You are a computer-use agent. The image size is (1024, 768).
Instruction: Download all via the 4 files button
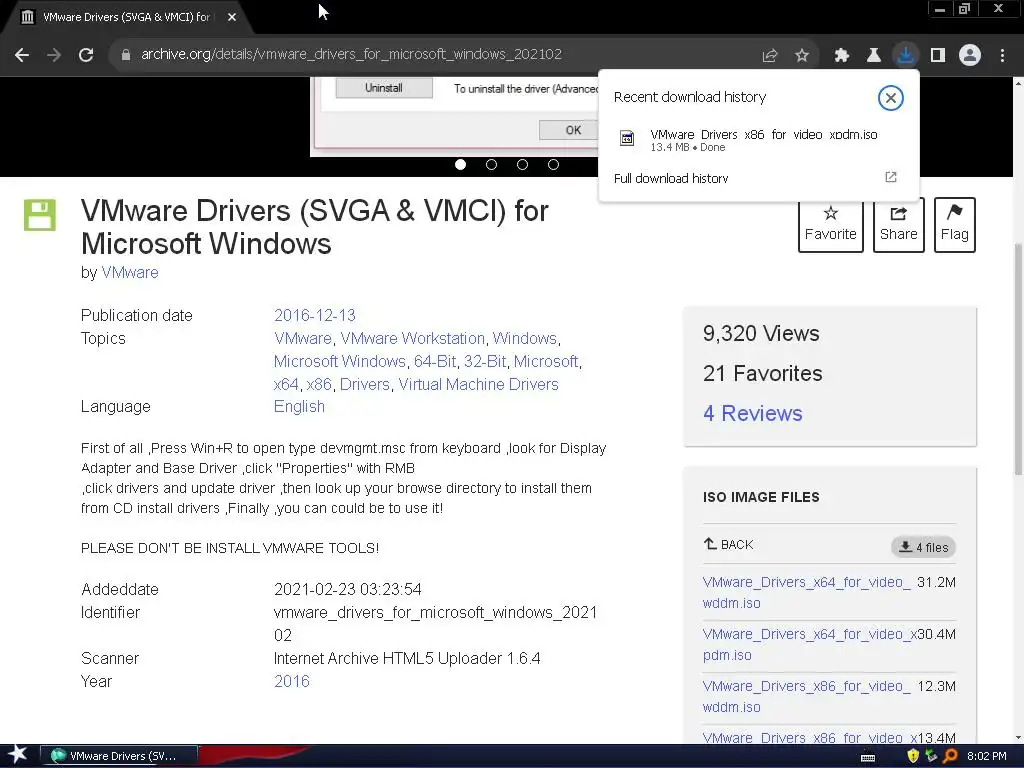point(923,547)
